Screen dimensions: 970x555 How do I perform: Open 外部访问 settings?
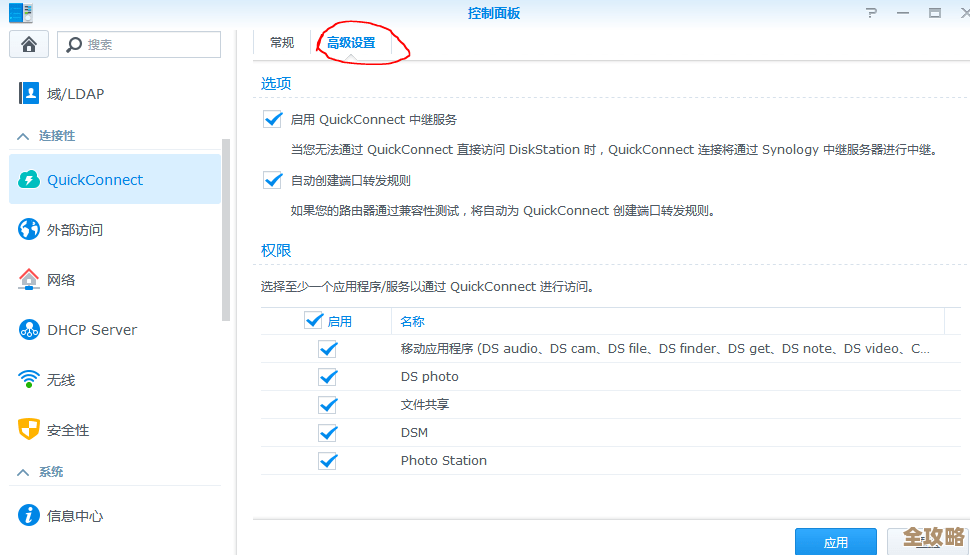point(115,230)
